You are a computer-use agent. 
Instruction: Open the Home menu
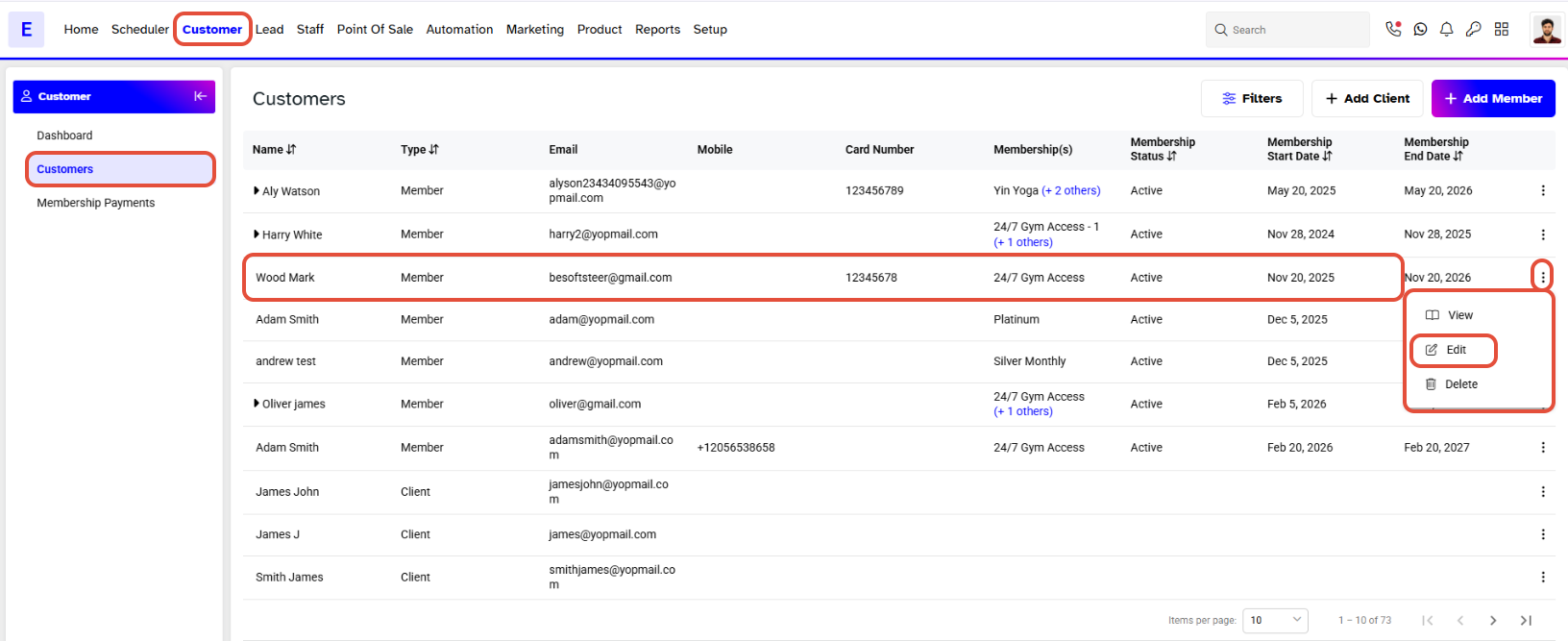pos(81,30)
